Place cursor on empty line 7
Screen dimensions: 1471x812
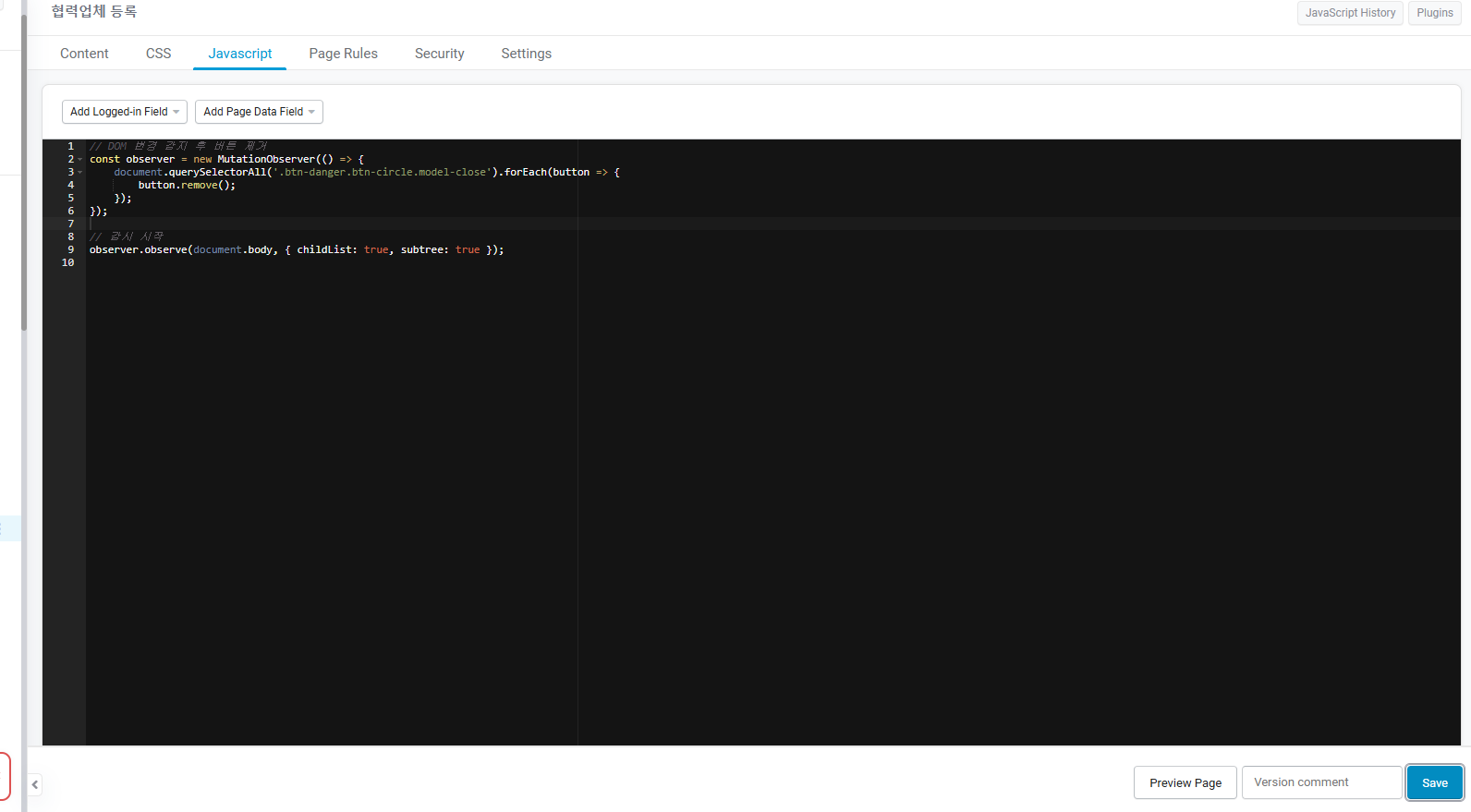pos(772,224)
